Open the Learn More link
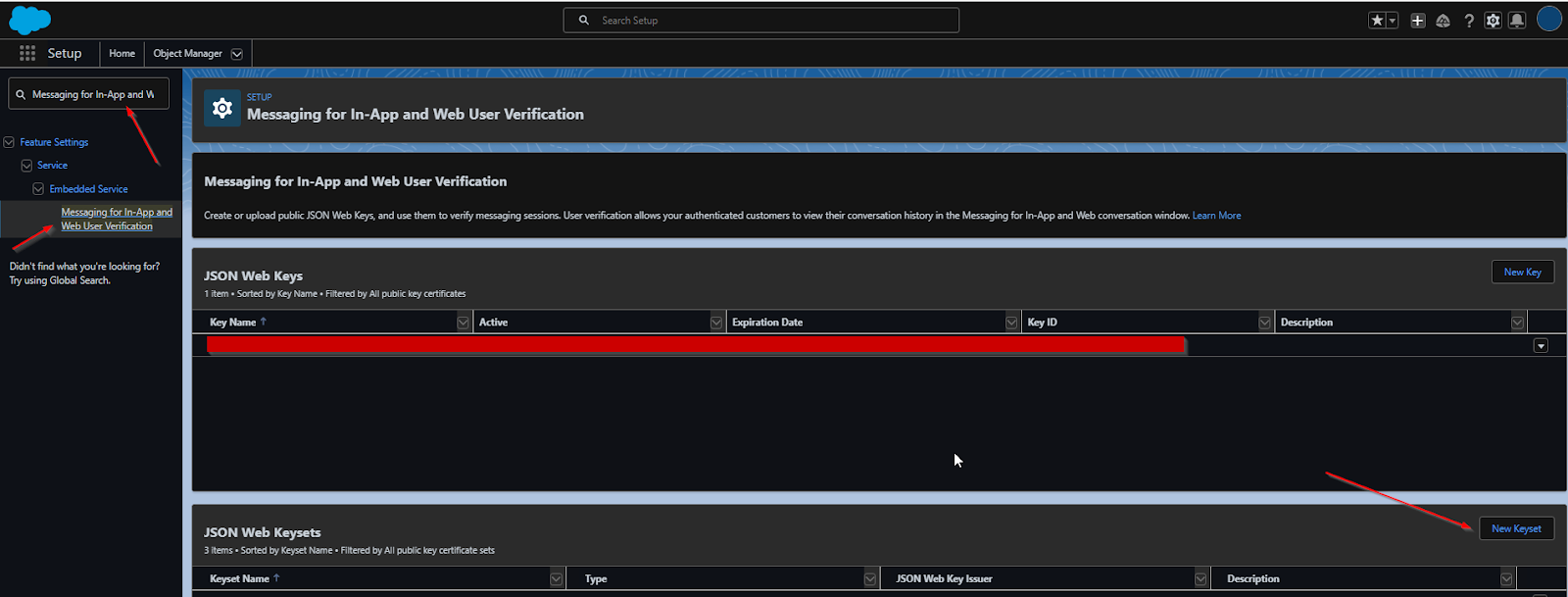 click(x=1216, y=216)
